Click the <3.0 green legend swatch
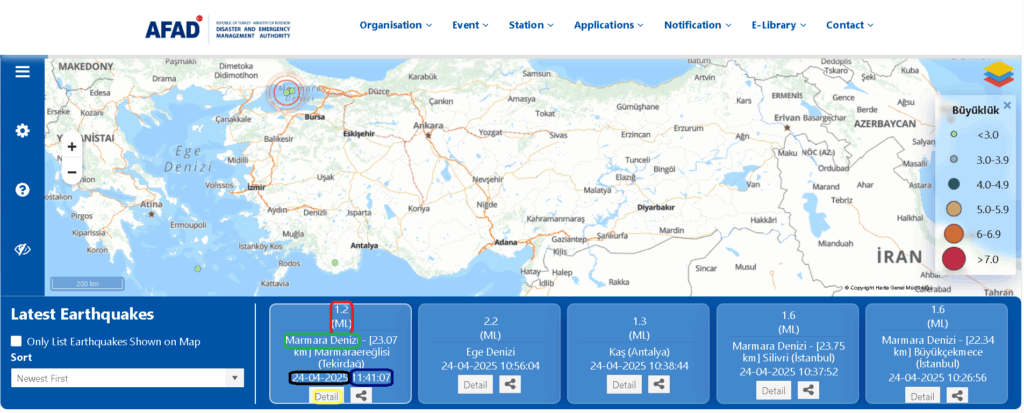 (953, 134)
